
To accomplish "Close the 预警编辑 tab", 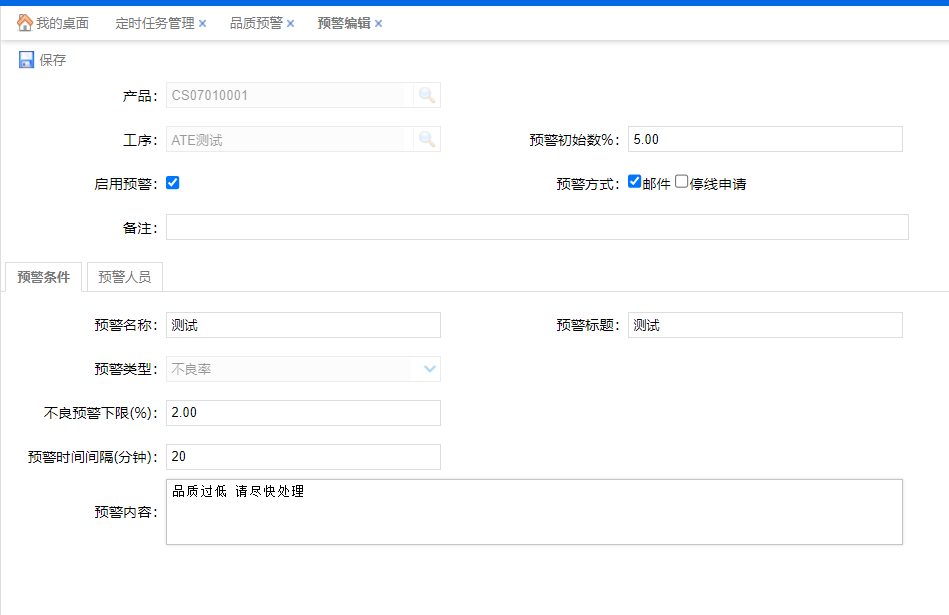I will [x=379, y=23].
